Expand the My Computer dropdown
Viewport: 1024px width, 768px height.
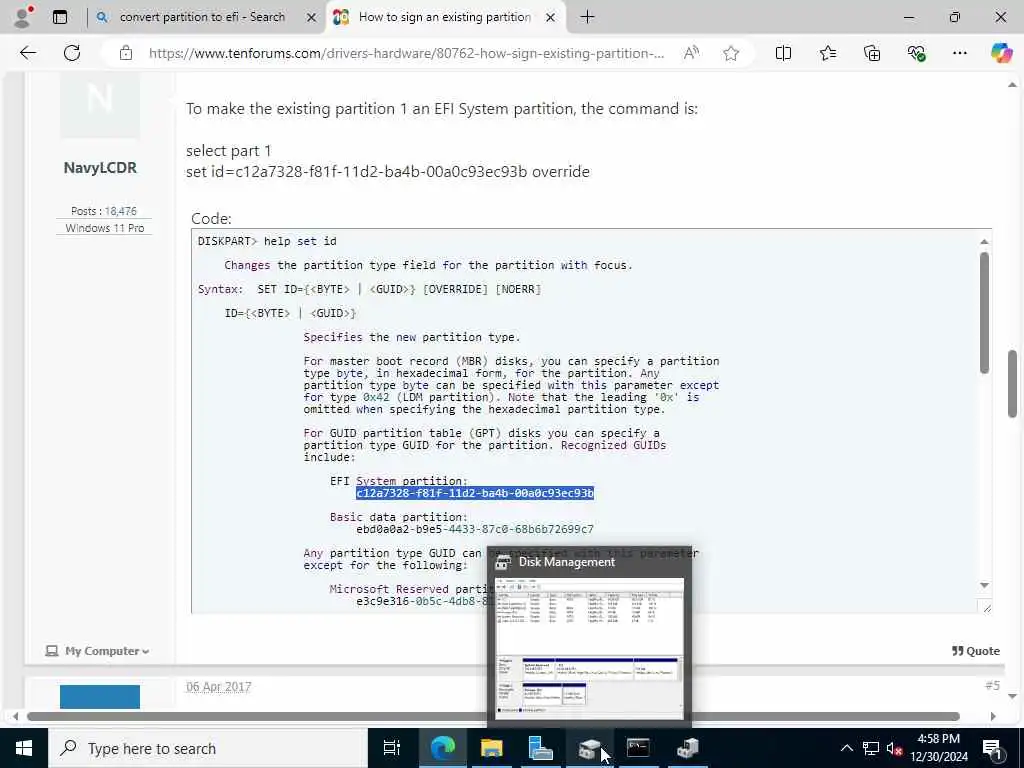[98, 651]
